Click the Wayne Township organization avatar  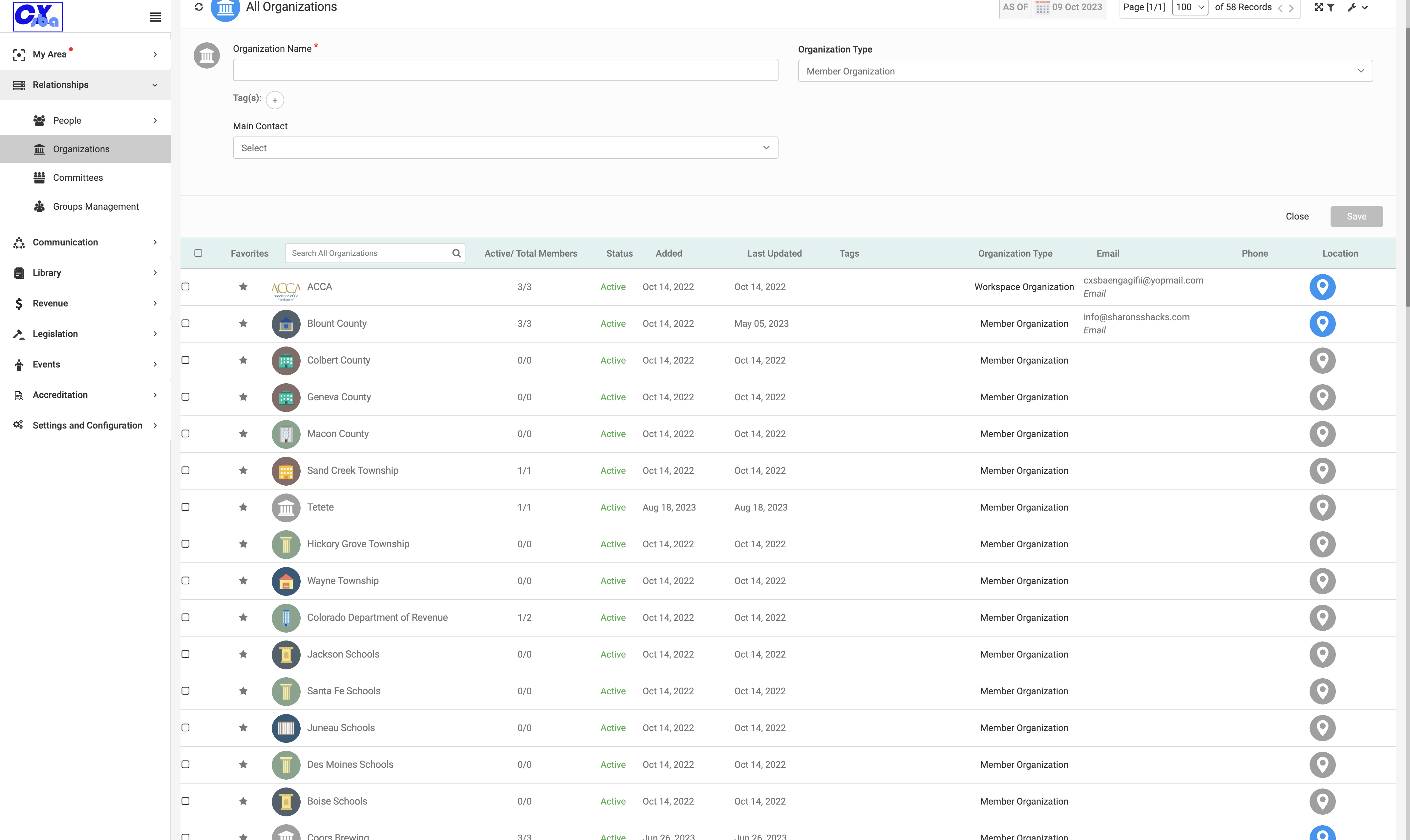coord(286,581)
